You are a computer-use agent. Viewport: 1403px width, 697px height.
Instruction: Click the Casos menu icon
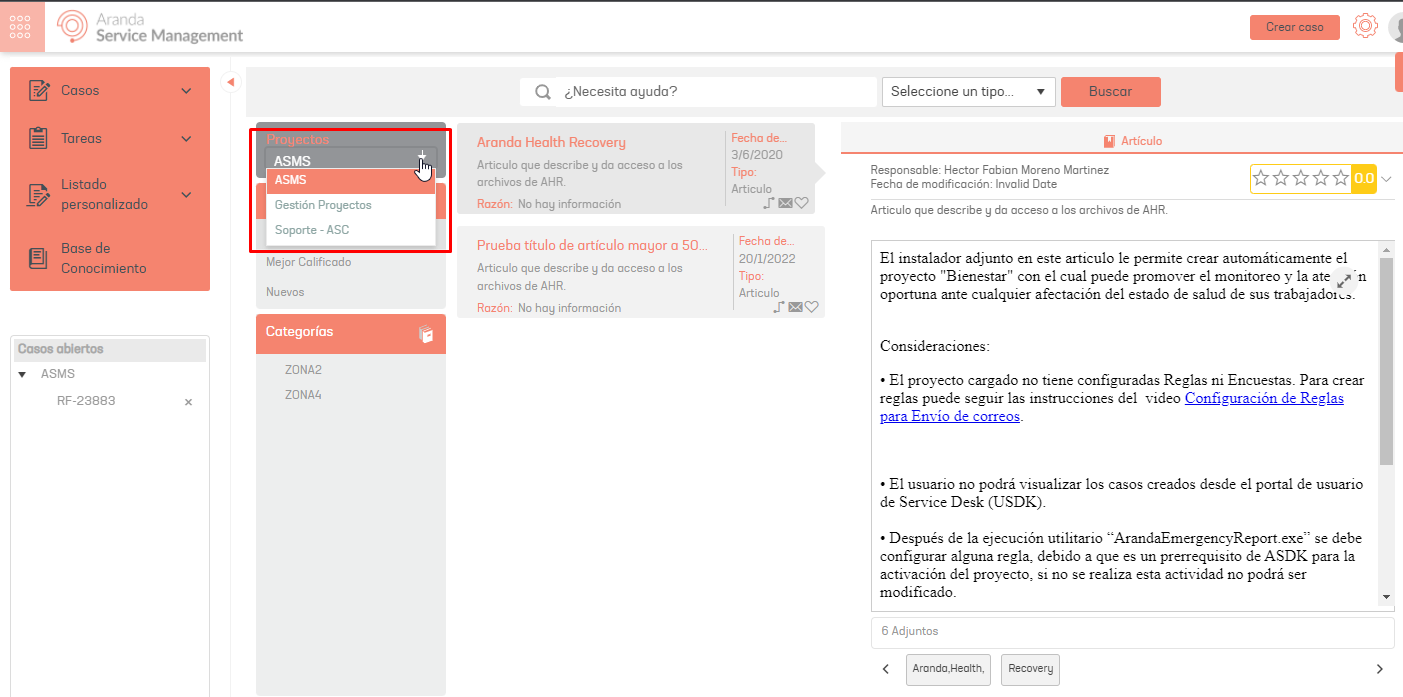[39, 90]
